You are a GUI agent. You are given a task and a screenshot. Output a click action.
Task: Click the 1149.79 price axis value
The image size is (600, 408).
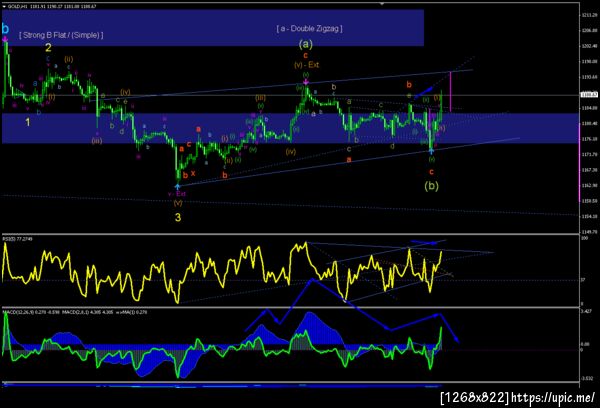[x=590, y=232]
